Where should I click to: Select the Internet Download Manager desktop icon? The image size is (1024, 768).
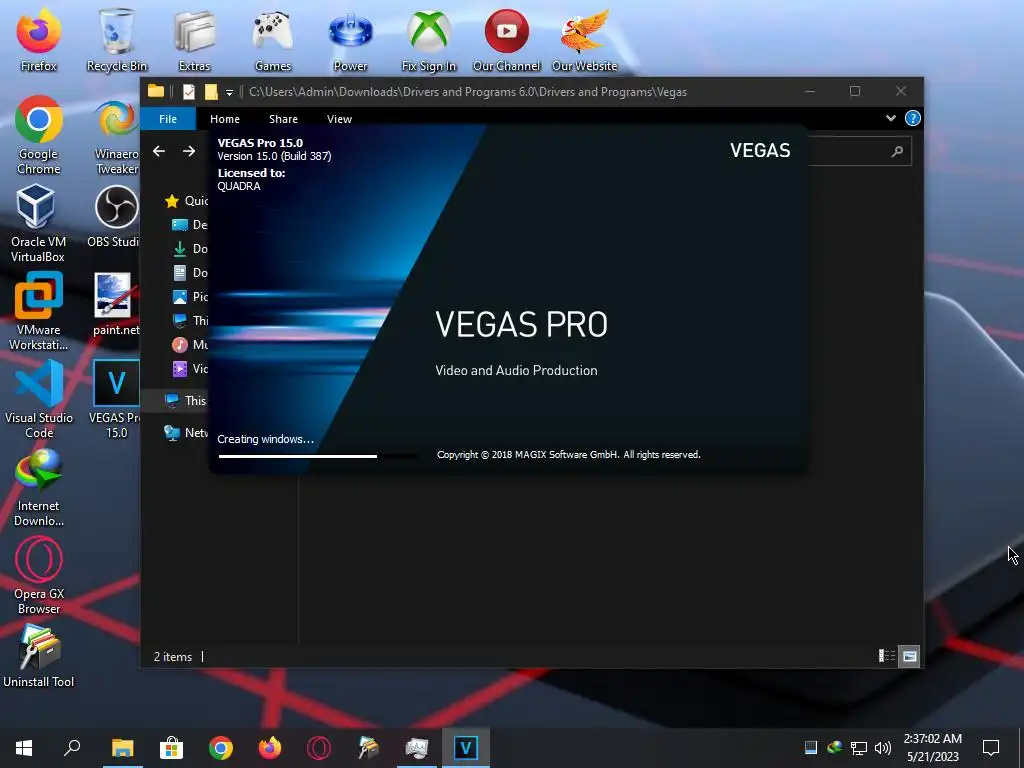pos(39,488)
